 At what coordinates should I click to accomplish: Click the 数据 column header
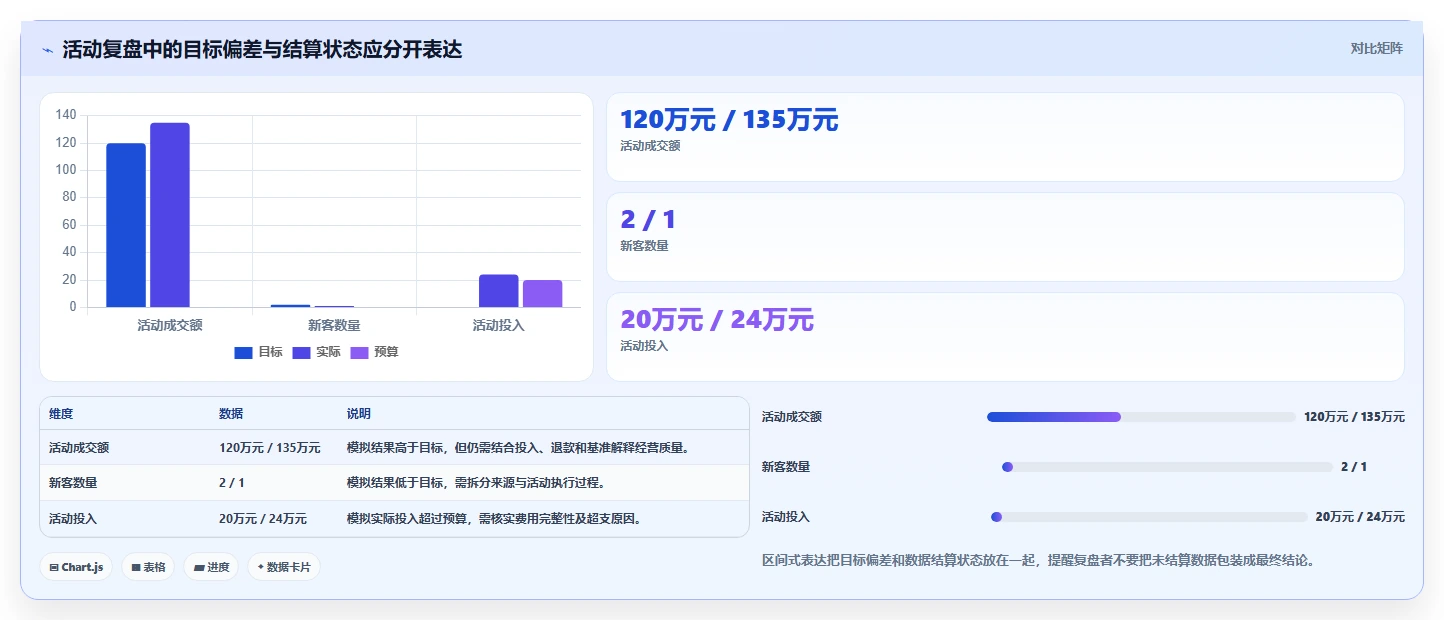[x=231, y=414]
